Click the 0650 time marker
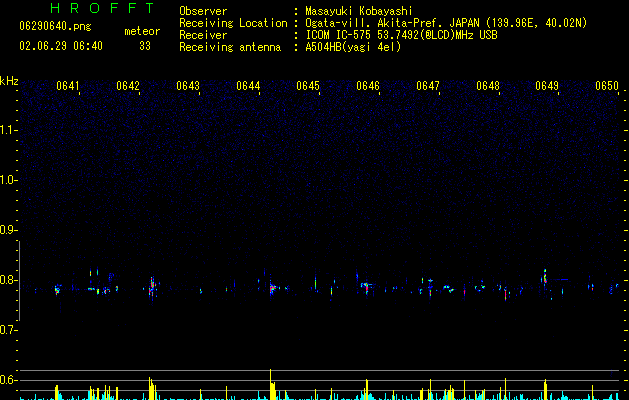The height and width of the screenshot is (400, 629). (x=607, y=86)
